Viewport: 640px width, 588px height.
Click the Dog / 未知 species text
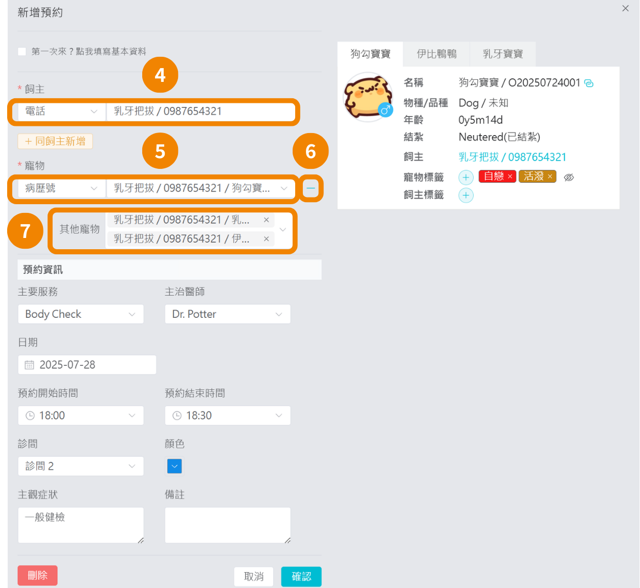tap(483, 103)
